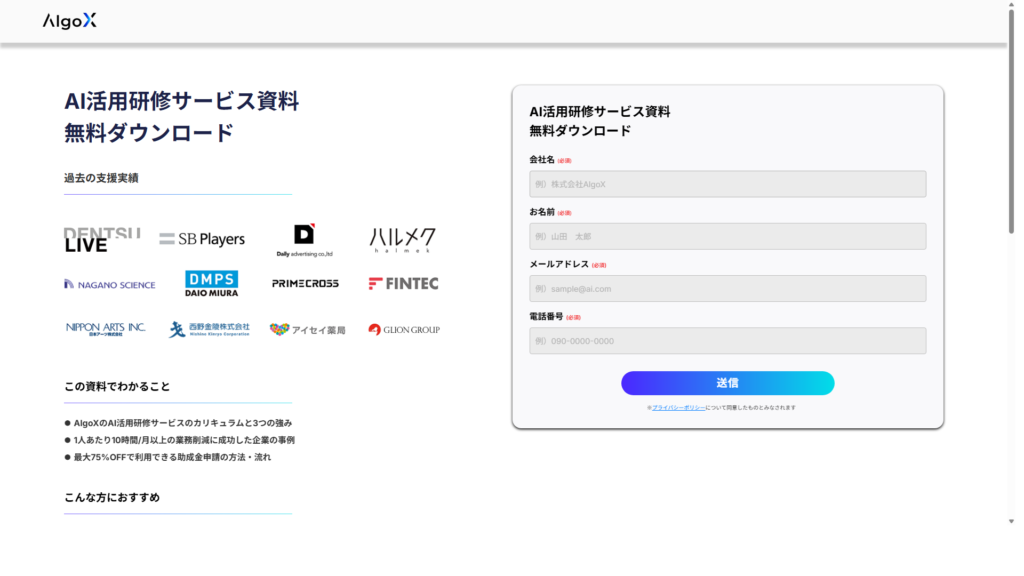Click the 西野金陵株式会社 logo

tap(209, 329)
